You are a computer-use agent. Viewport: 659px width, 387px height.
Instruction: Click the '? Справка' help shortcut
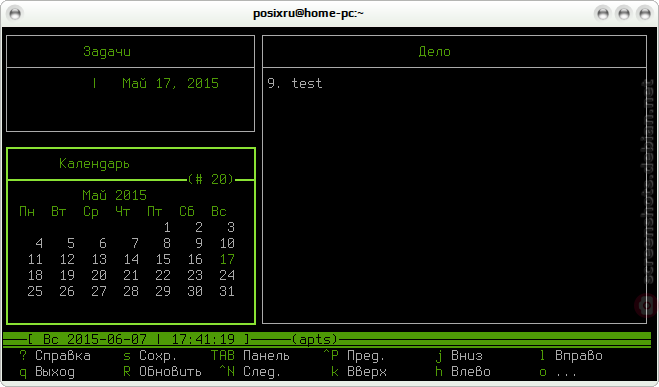click(55, 355)
